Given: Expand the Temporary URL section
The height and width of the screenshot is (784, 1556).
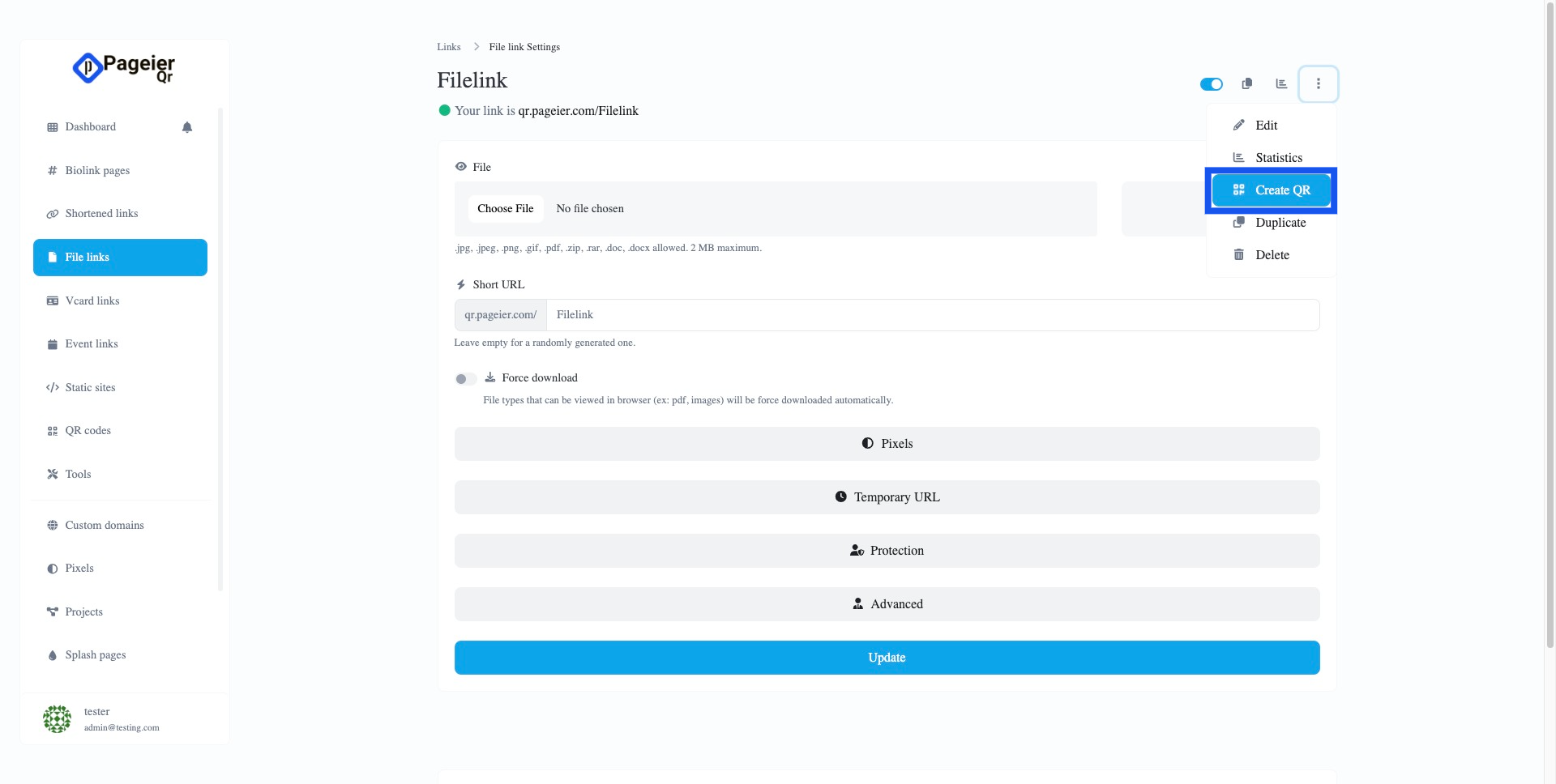Looking at the screenshot, I should point(887,497).
